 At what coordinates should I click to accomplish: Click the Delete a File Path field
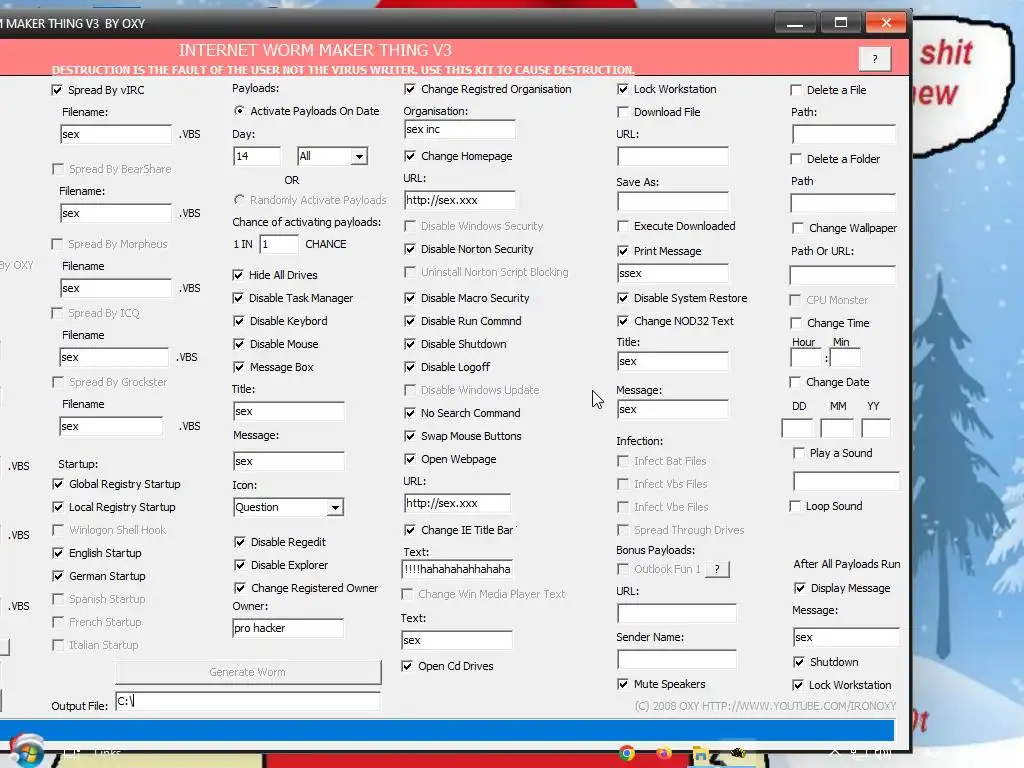point(844,135)
